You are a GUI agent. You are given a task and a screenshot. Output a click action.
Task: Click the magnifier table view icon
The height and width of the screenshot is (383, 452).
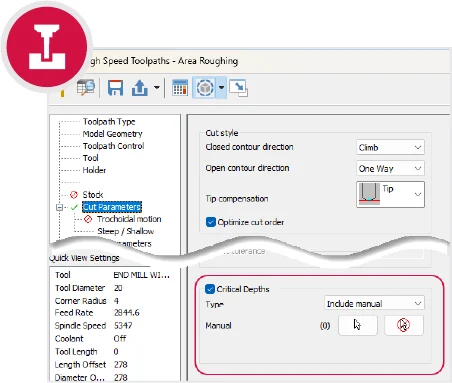tap(86, 87)
